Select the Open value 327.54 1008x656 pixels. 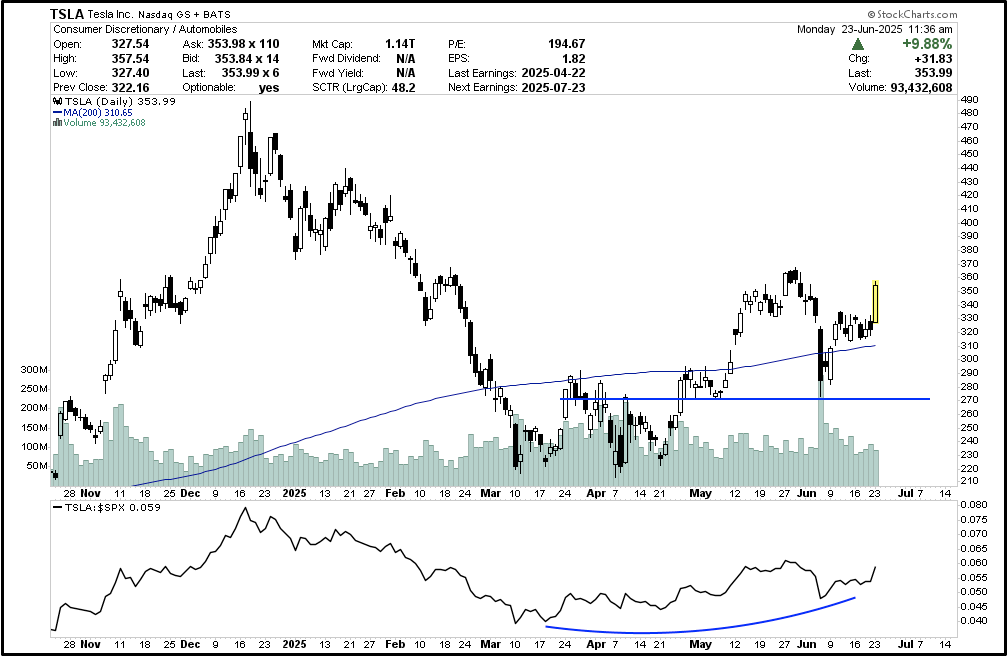[130, 44]
